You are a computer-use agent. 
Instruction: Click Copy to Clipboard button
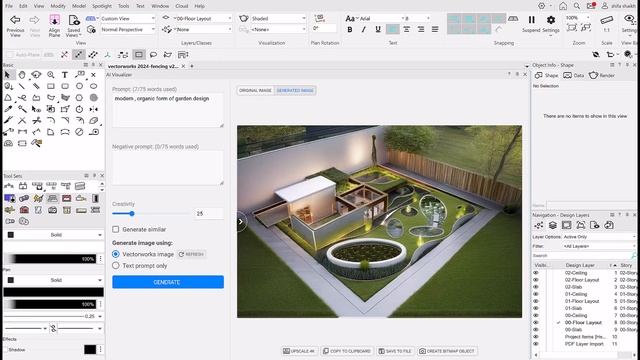(347, 351)
